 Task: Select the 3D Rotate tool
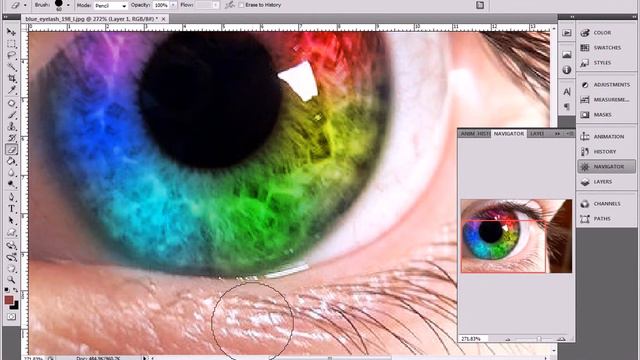pos(11,246)
